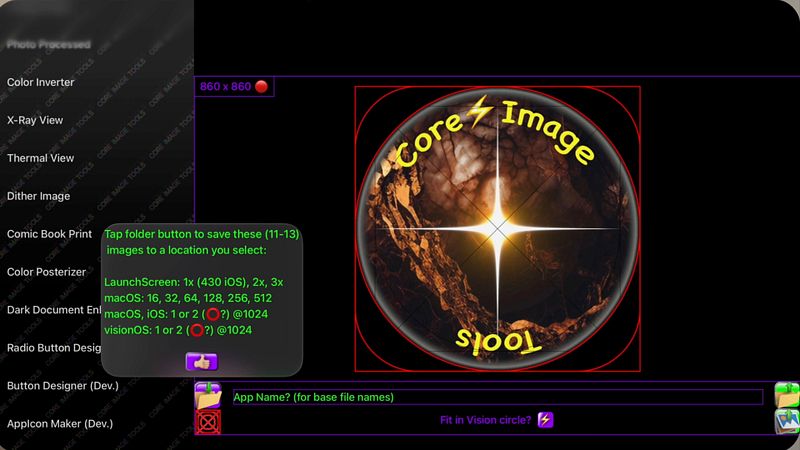Click the green folder import icon on the right
Viewport: 800px width, 450px height.
(787, 395)
